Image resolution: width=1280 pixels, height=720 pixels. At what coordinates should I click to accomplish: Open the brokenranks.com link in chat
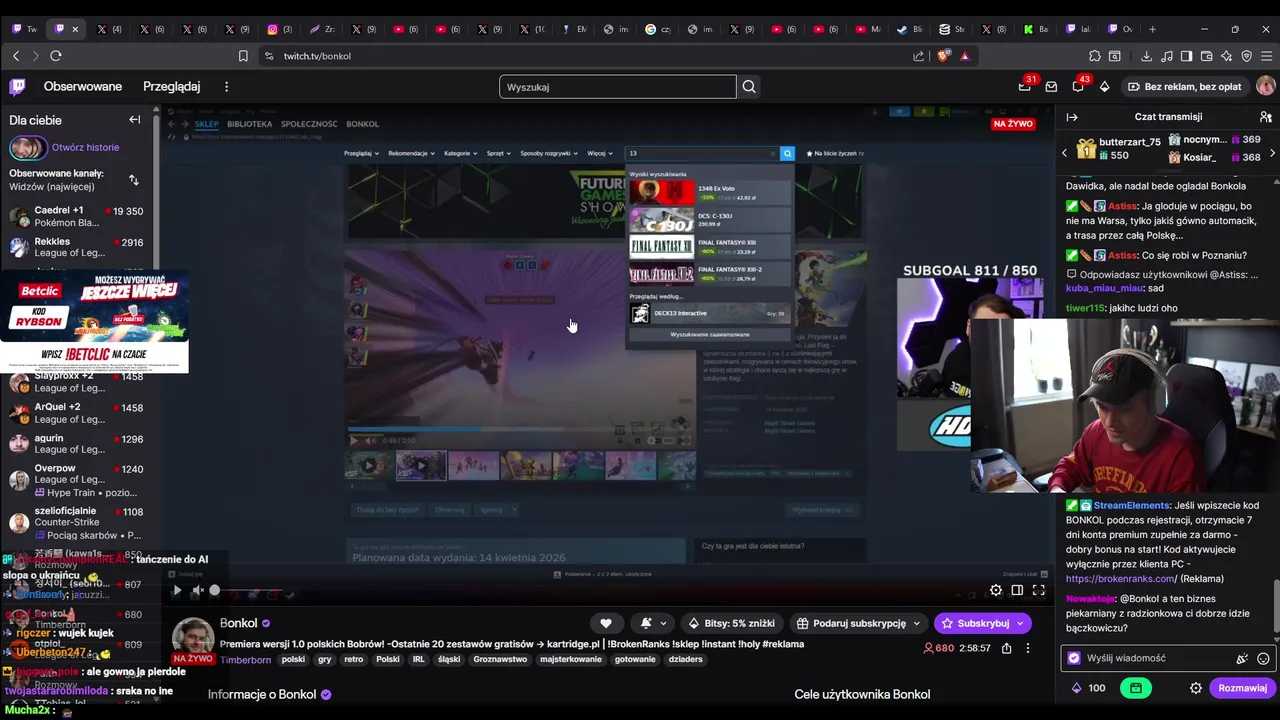tap(1122, 578)
